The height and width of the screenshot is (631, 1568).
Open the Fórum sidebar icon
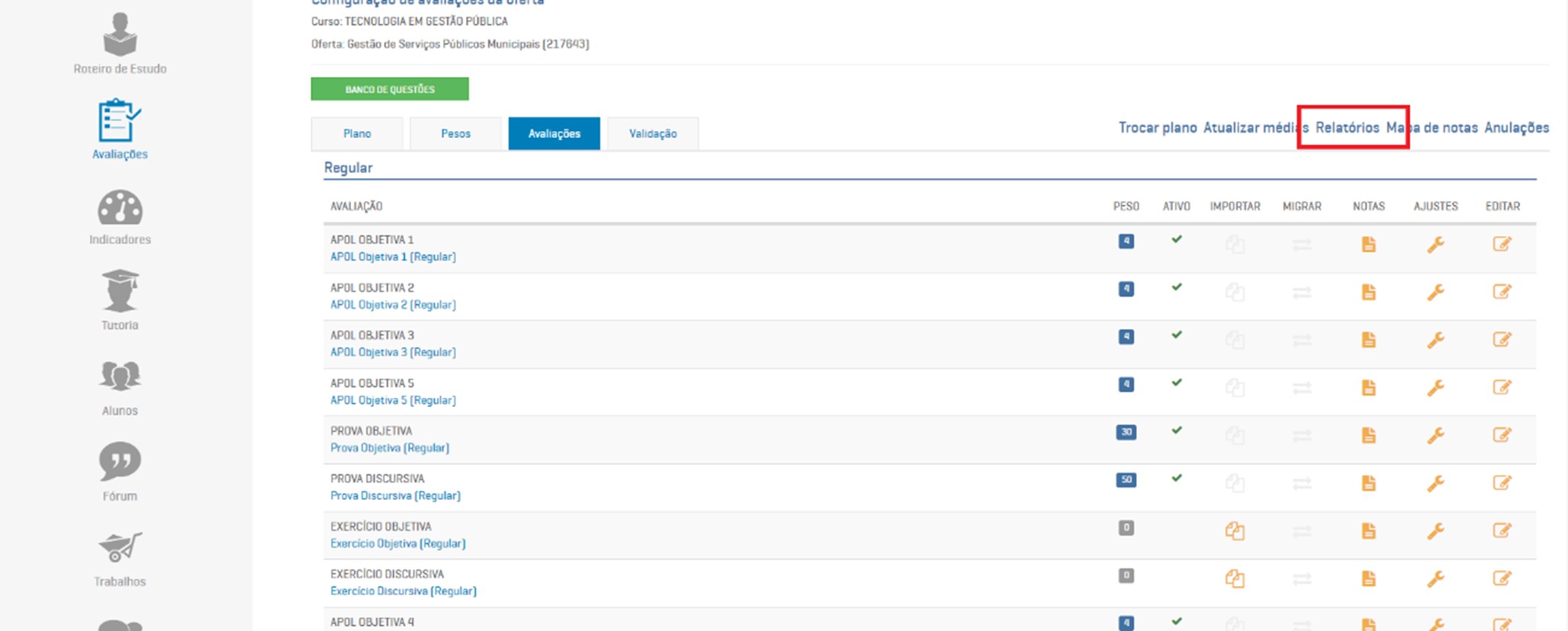(x=120, y=471)
